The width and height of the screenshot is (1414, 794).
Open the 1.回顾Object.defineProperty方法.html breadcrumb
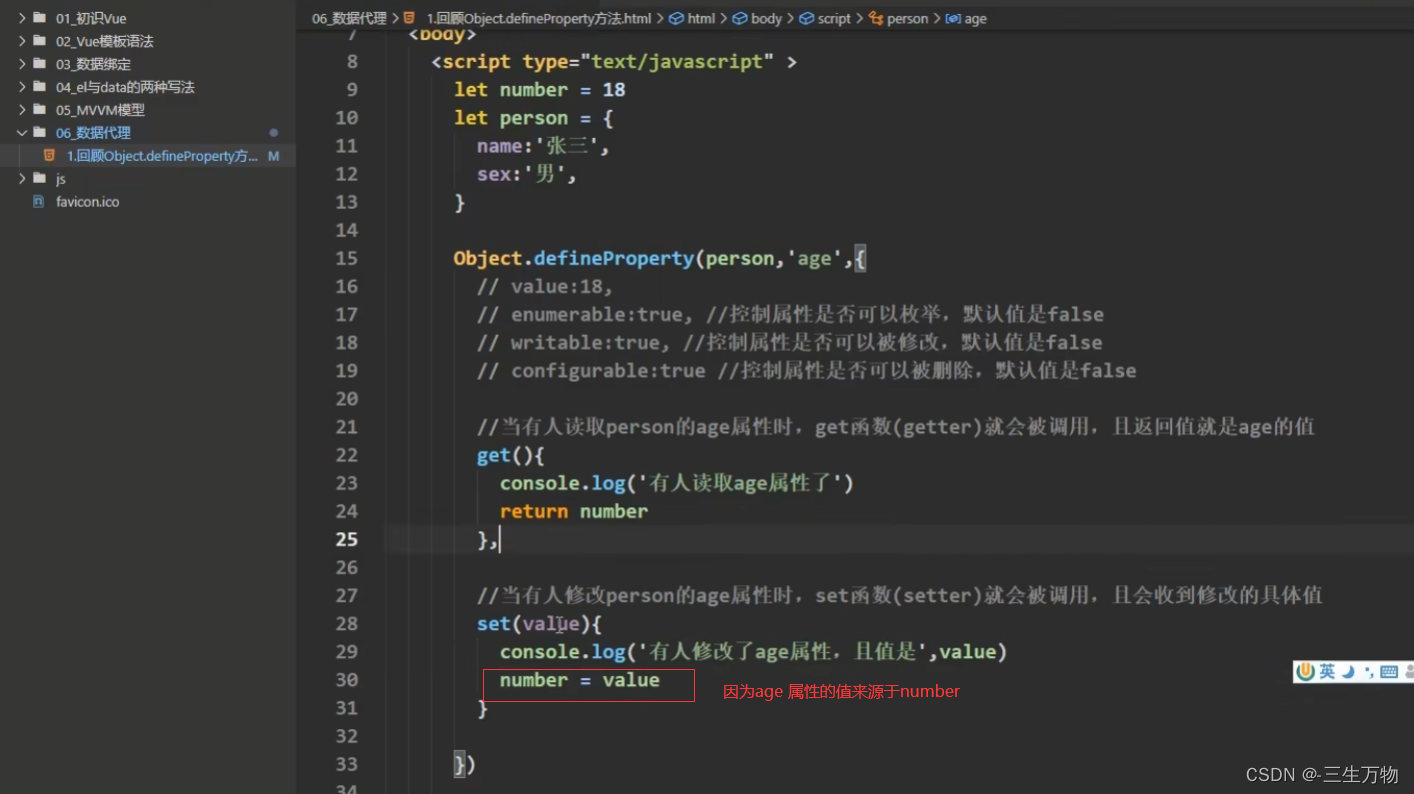tap(539, 18)
